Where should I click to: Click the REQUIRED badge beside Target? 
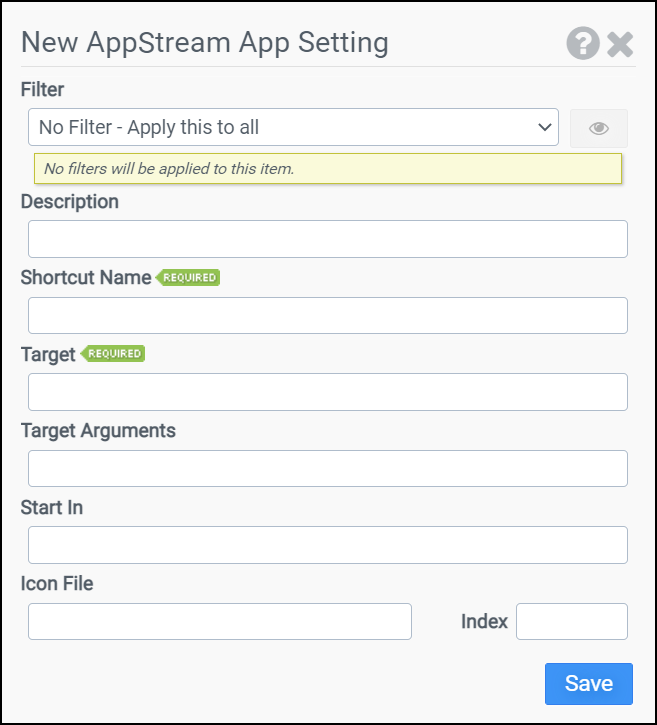tap(113, 354)
